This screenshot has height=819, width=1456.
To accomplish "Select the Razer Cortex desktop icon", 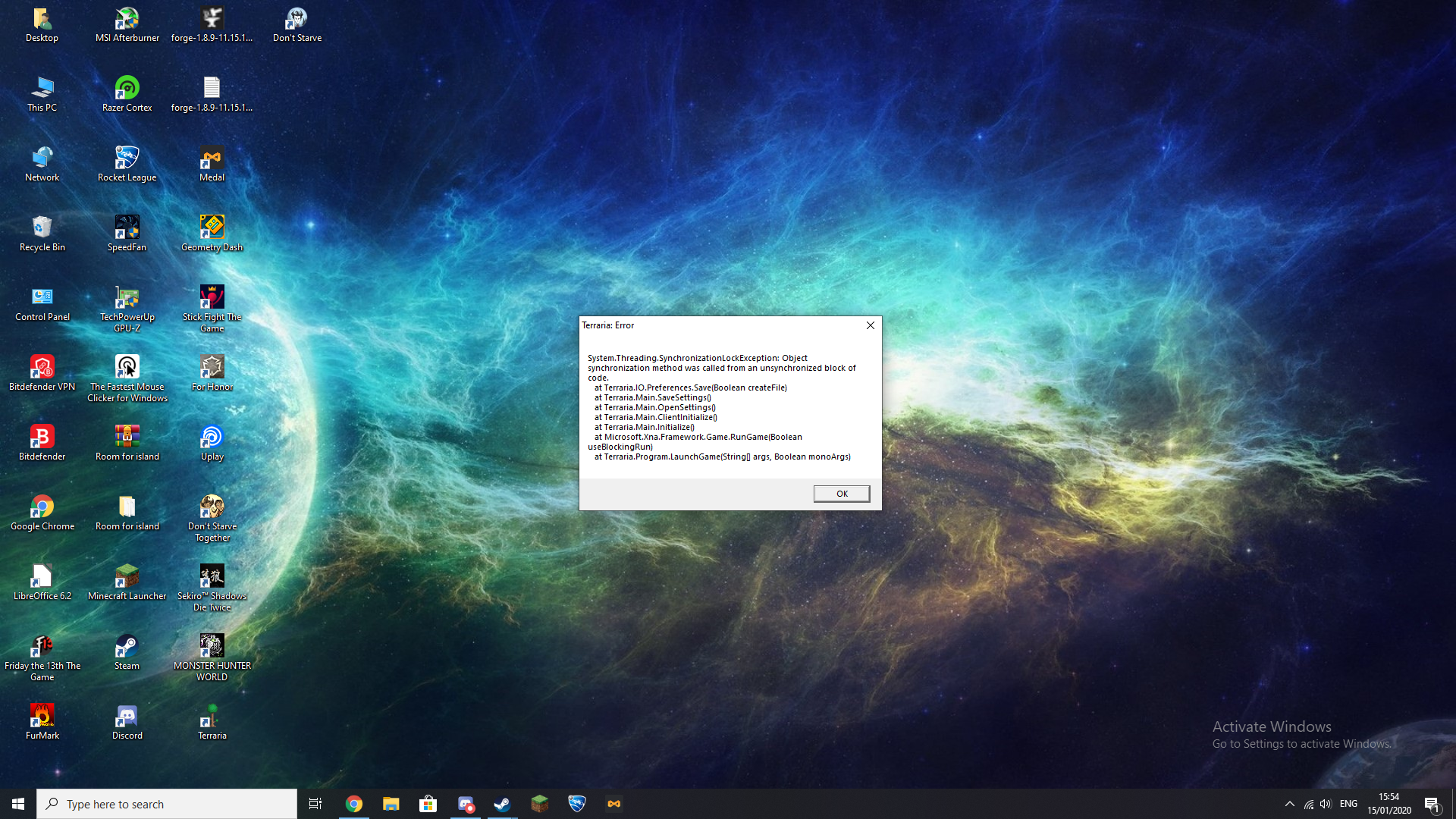I will coord(127,95).
